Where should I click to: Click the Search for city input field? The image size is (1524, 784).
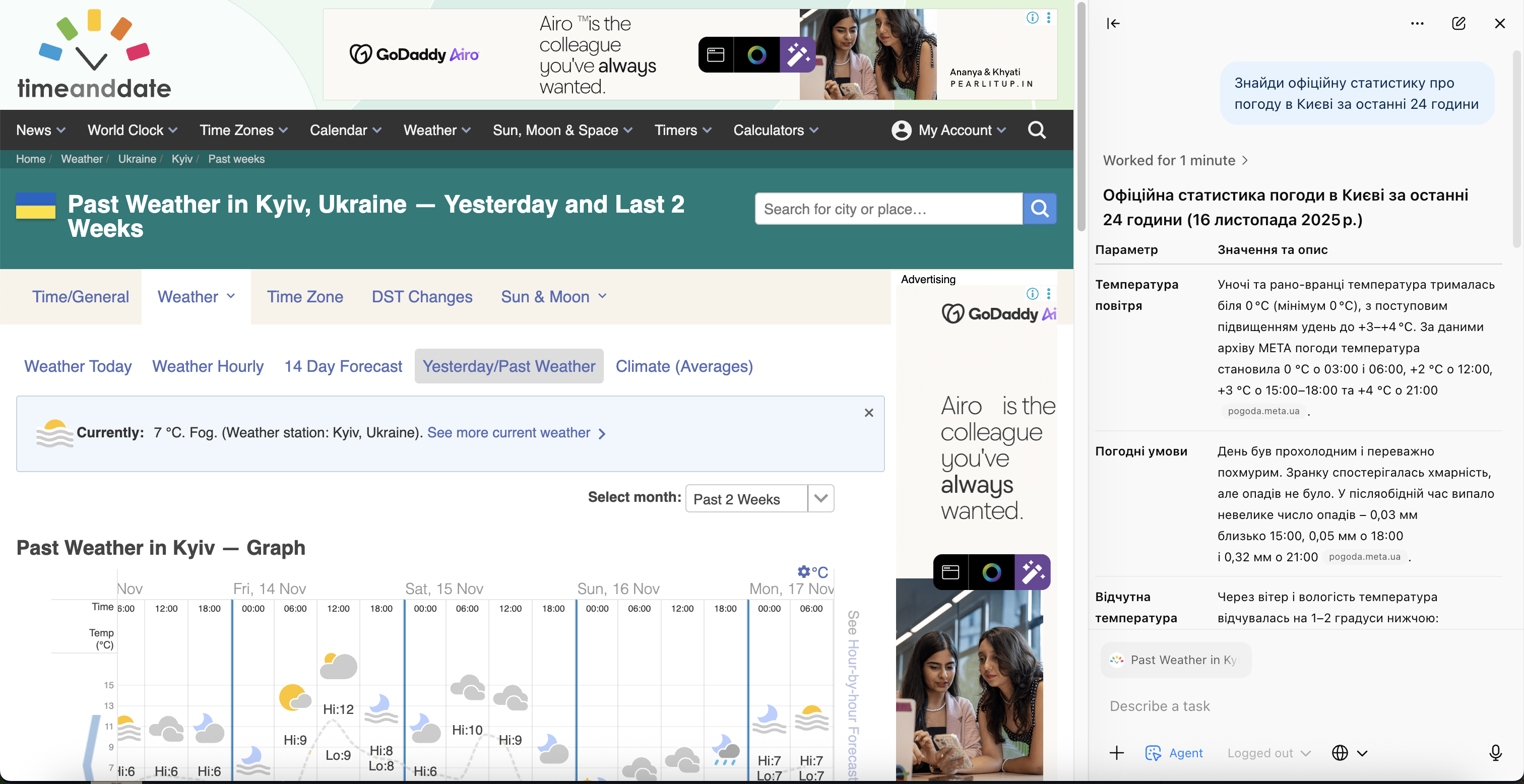[x=888, y=209]
